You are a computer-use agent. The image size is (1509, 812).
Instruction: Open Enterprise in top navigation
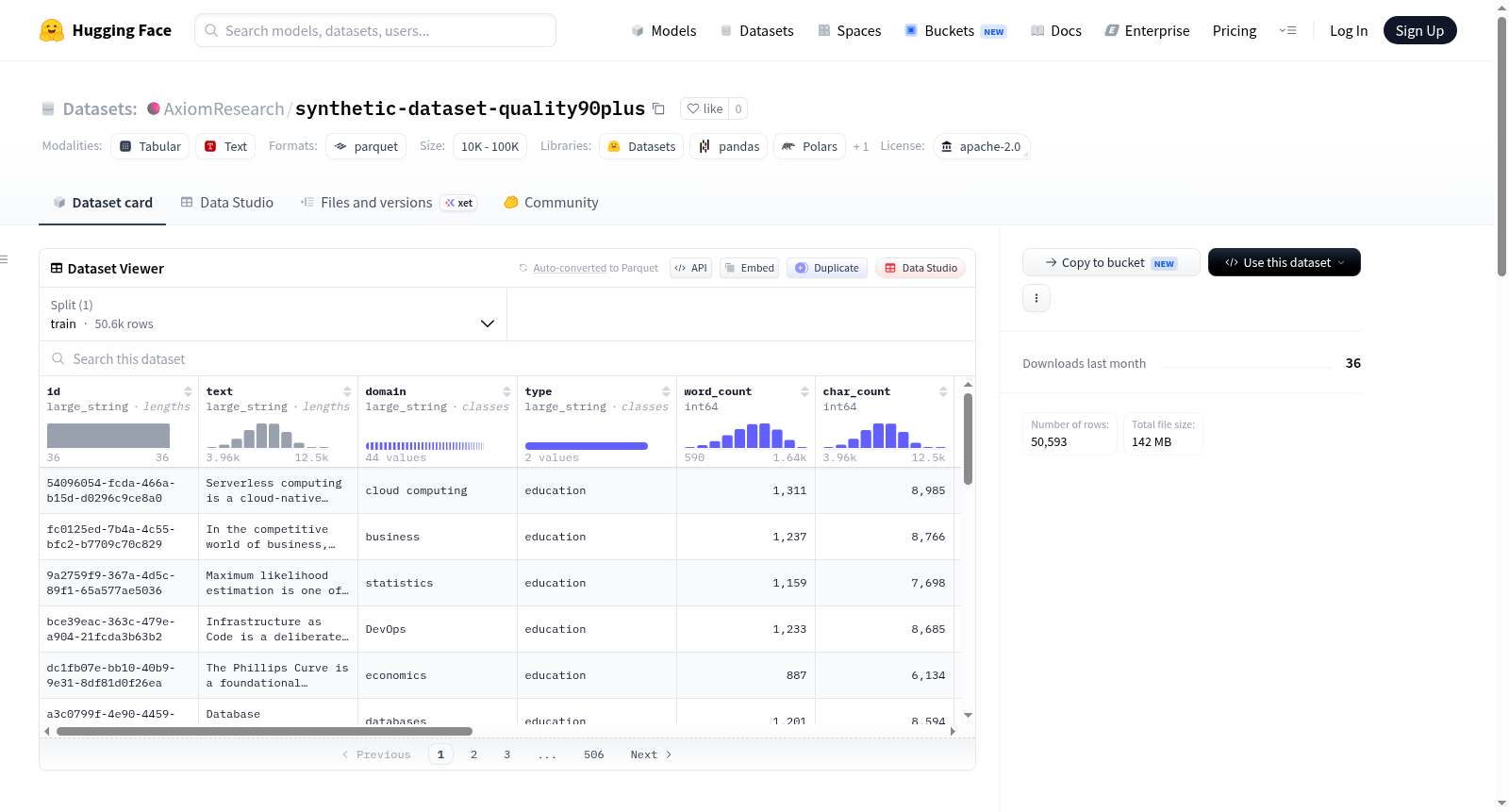pos(1148,31)
